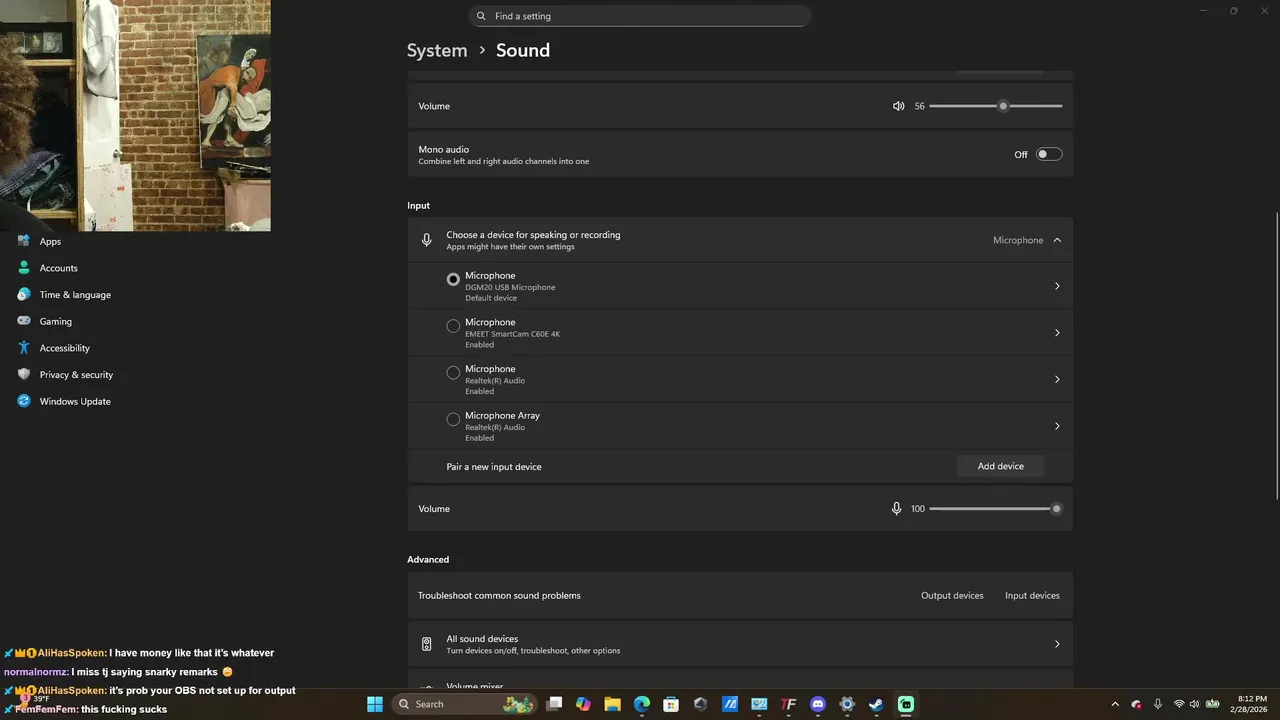This screenshot has width=1280, height=720.
Task: Open the Windows Start menu
Action: pos(375,704)
